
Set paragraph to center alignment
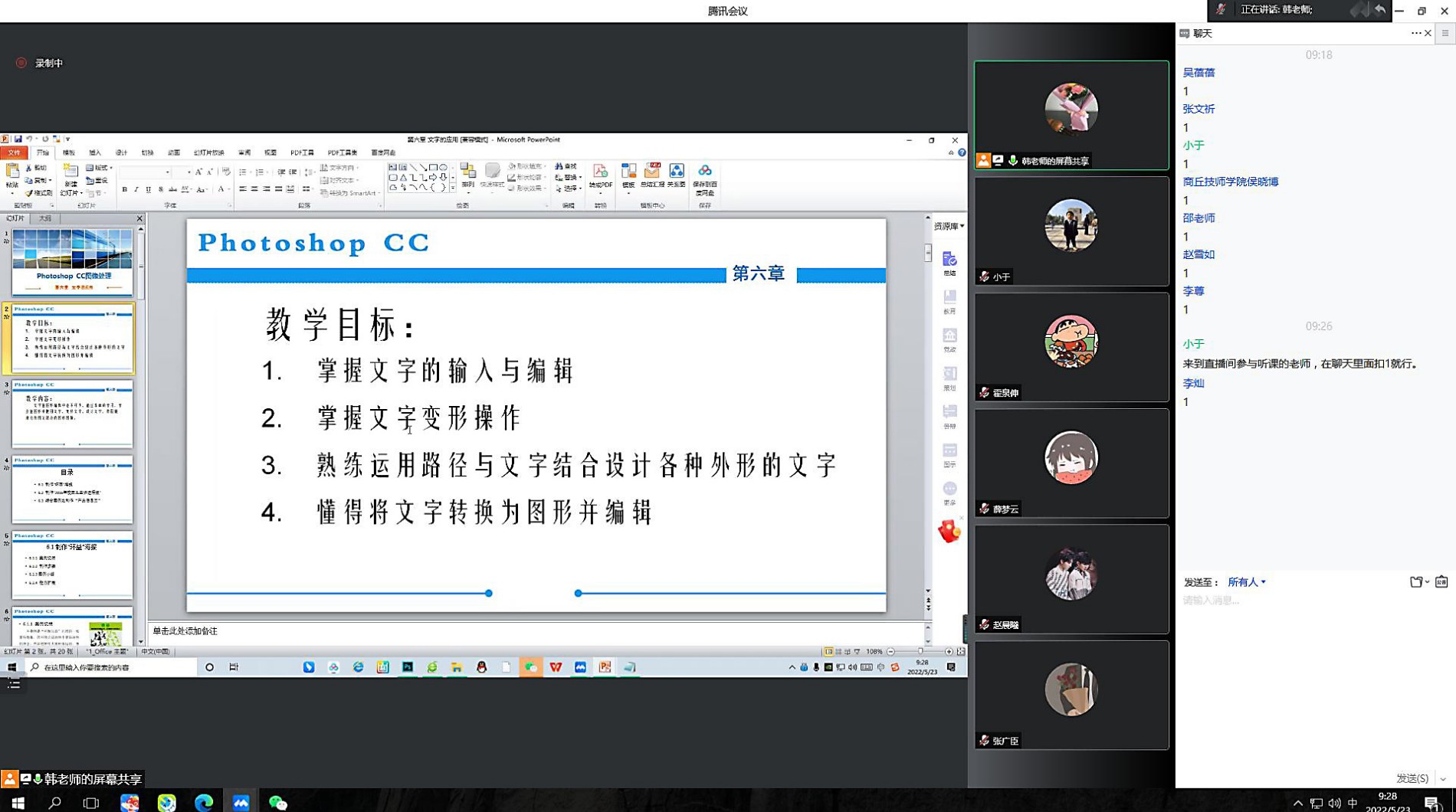tap(254, 189)
